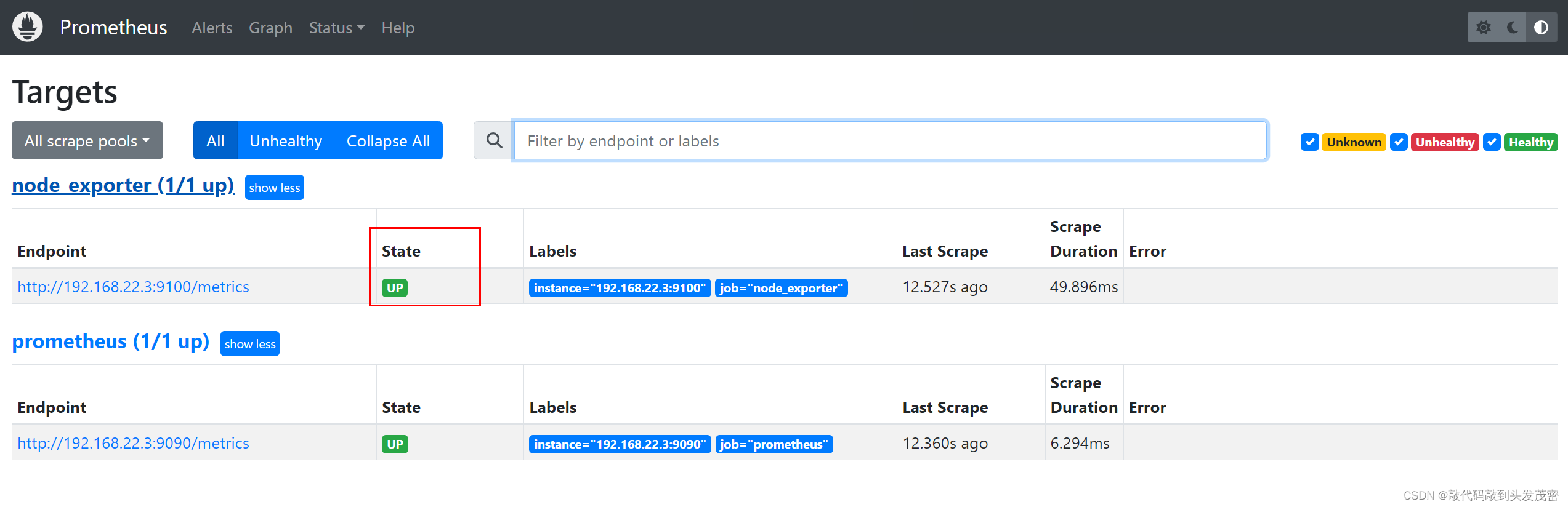Open the Help link in navbar
Screen dimensions: 1568x507
[x=398, y=28]
